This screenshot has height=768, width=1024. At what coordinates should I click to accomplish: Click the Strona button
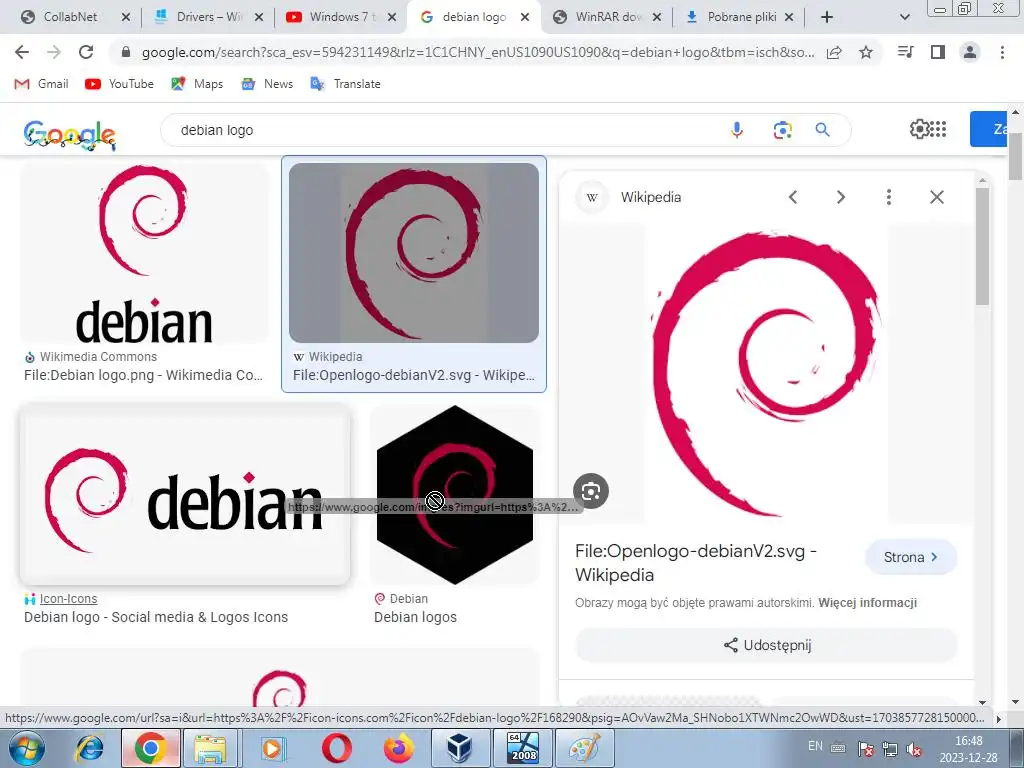click(x=911, y=557)
